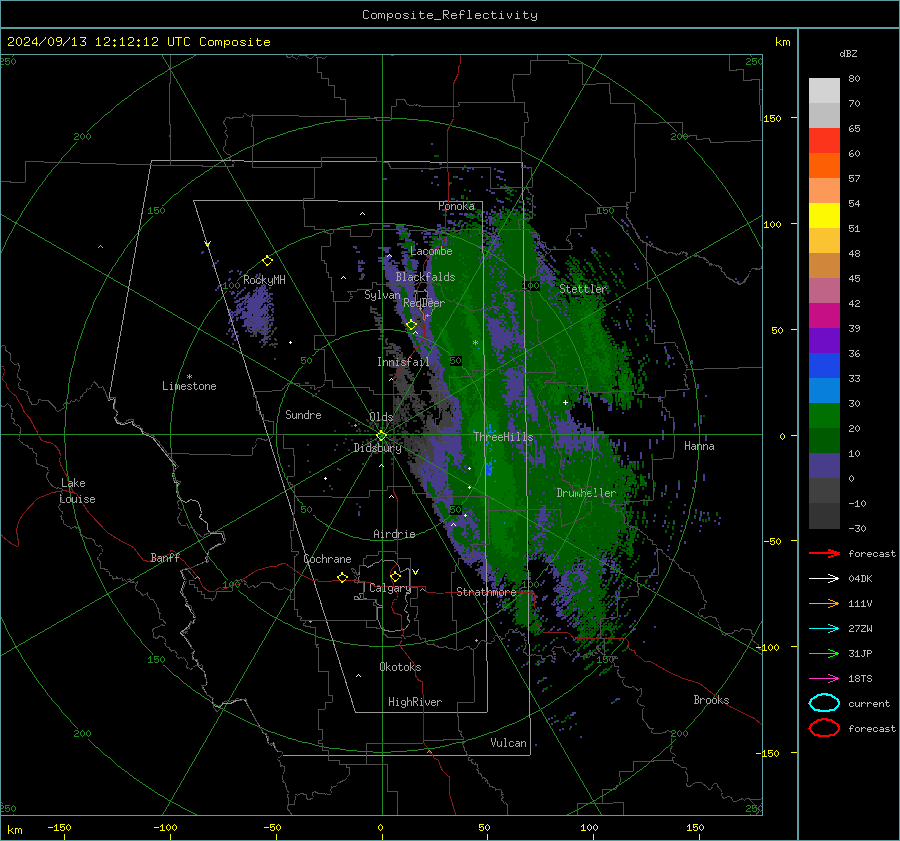
Task: Click the 2024/09/13 12:12:12 UTC timestamp
Action: (x=98, y=42)
